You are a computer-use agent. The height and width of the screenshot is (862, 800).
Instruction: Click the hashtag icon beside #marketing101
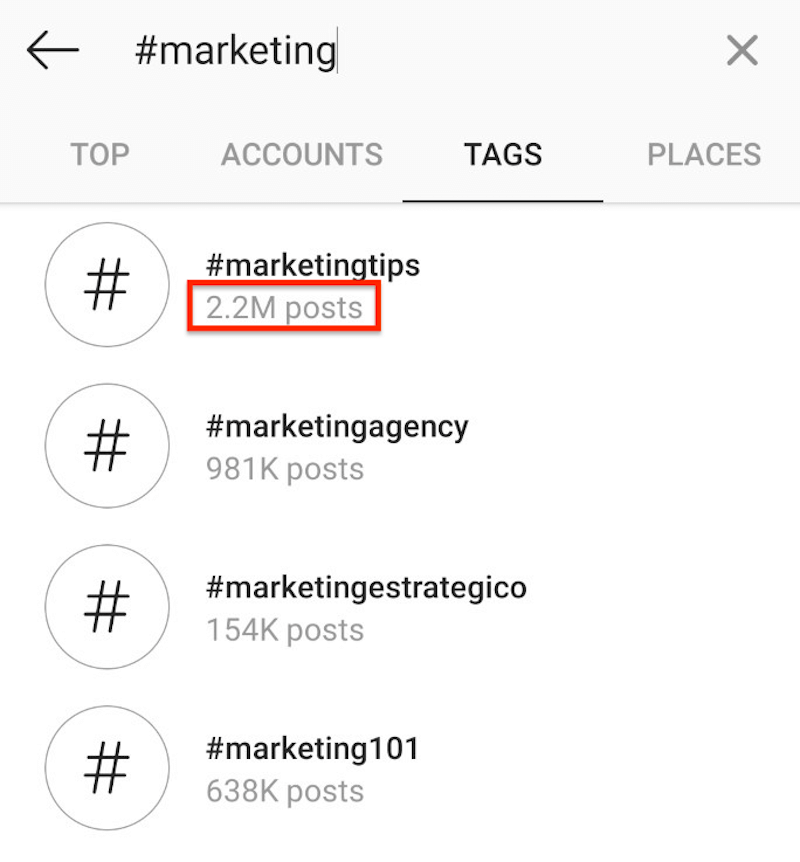click(x=107, y=768)
